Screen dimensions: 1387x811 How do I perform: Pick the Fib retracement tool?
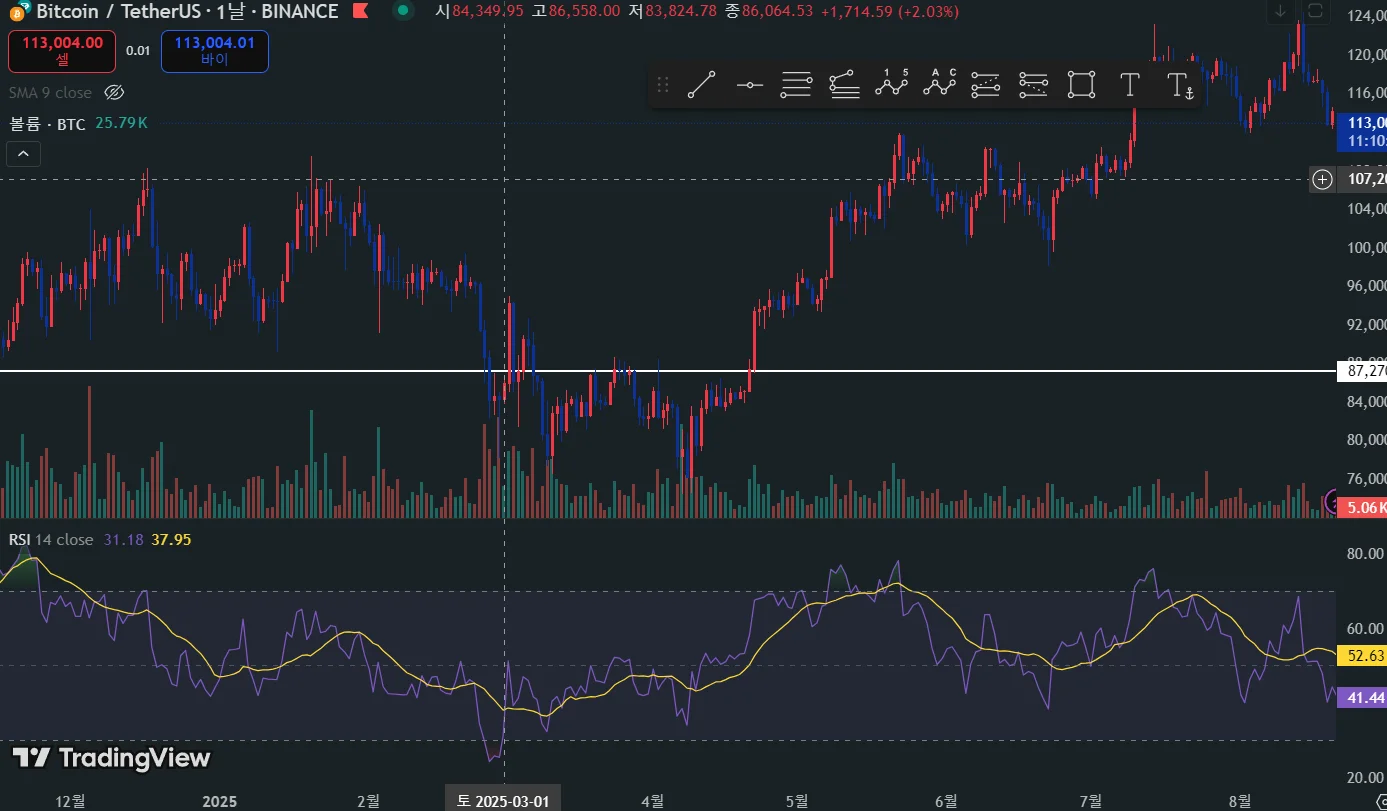click(x=796, y=85)
